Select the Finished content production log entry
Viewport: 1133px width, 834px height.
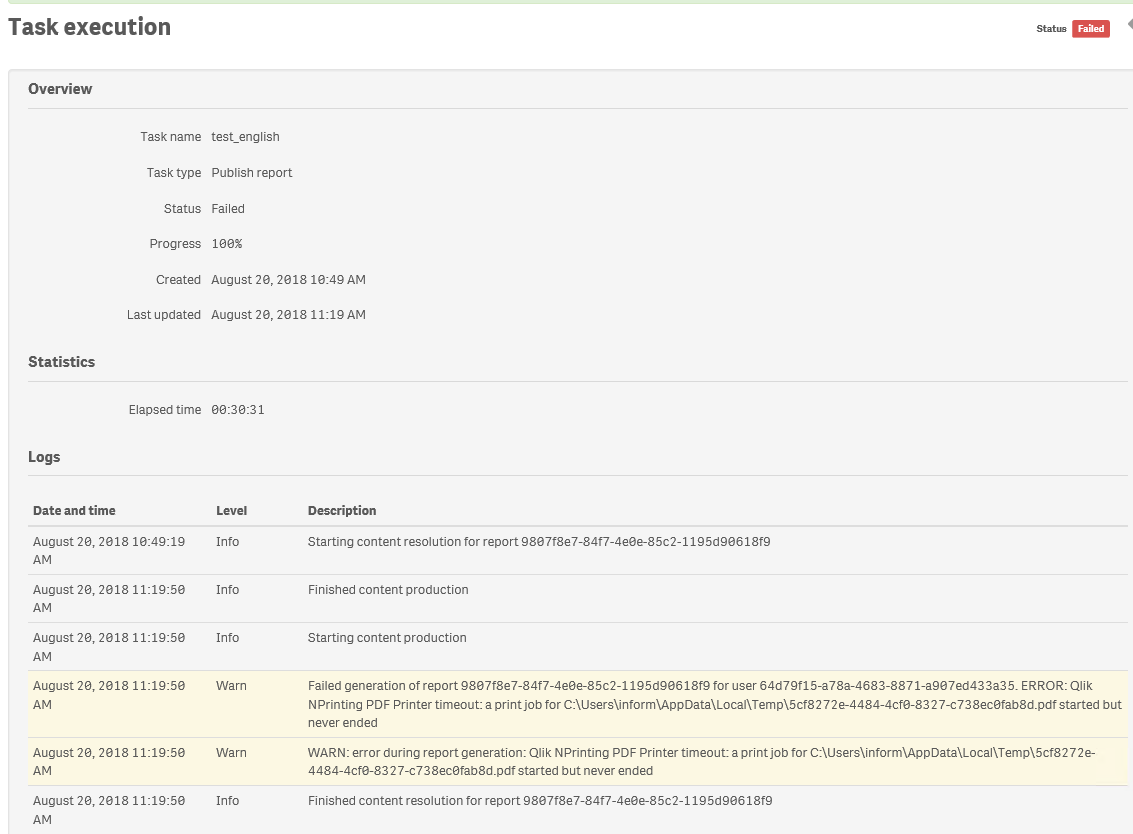[x=388, y=590]
